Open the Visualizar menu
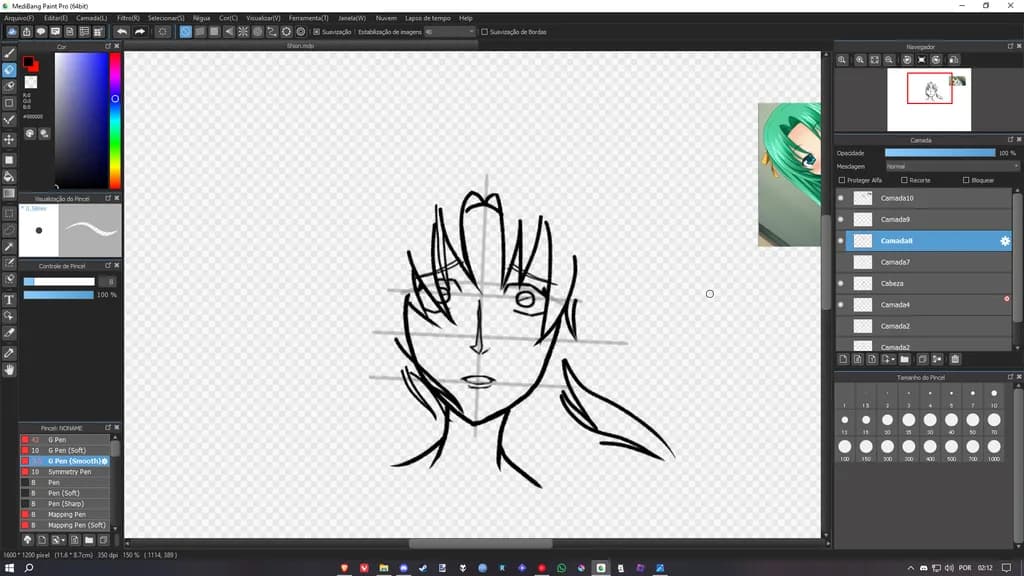 [x=263, y=18]
